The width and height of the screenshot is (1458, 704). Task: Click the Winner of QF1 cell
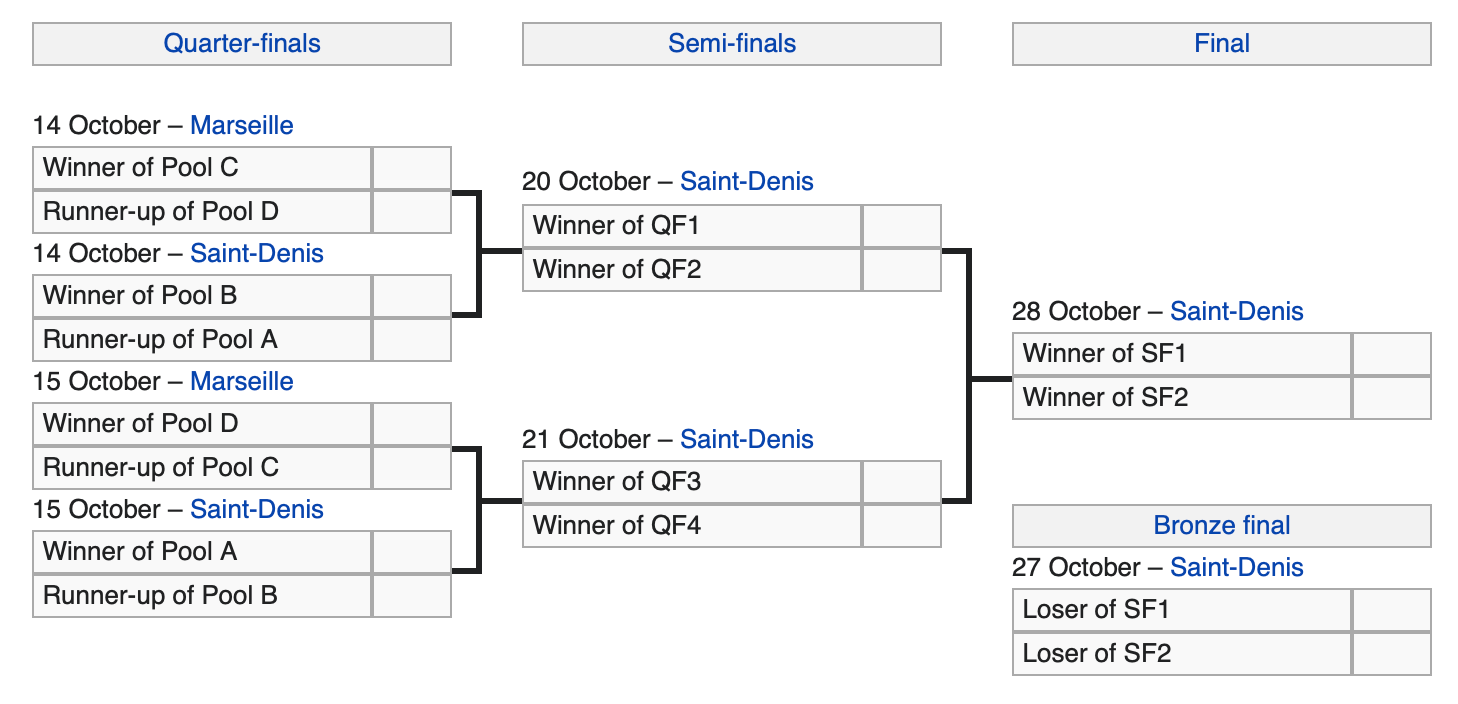tap(692, 226)
